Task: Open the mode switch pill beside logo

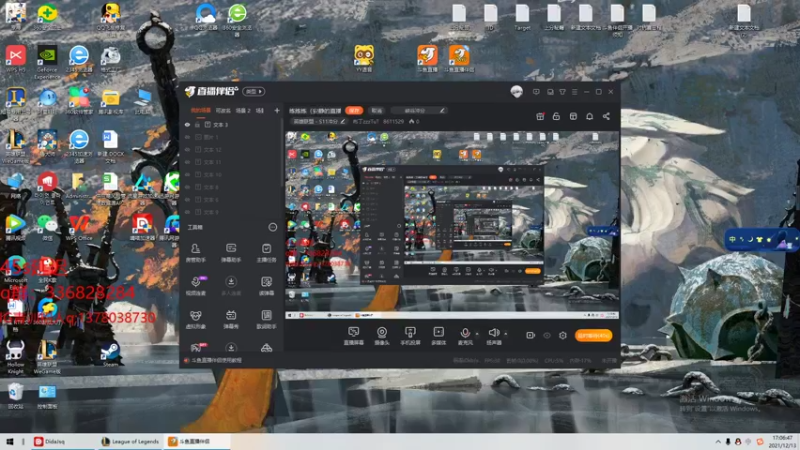Action: tap(254, 92)
